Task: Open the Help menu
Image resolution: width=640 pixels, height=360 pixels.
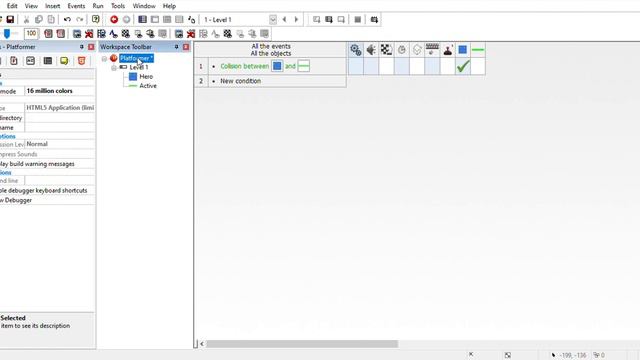Action: click(x=169, y=6)
